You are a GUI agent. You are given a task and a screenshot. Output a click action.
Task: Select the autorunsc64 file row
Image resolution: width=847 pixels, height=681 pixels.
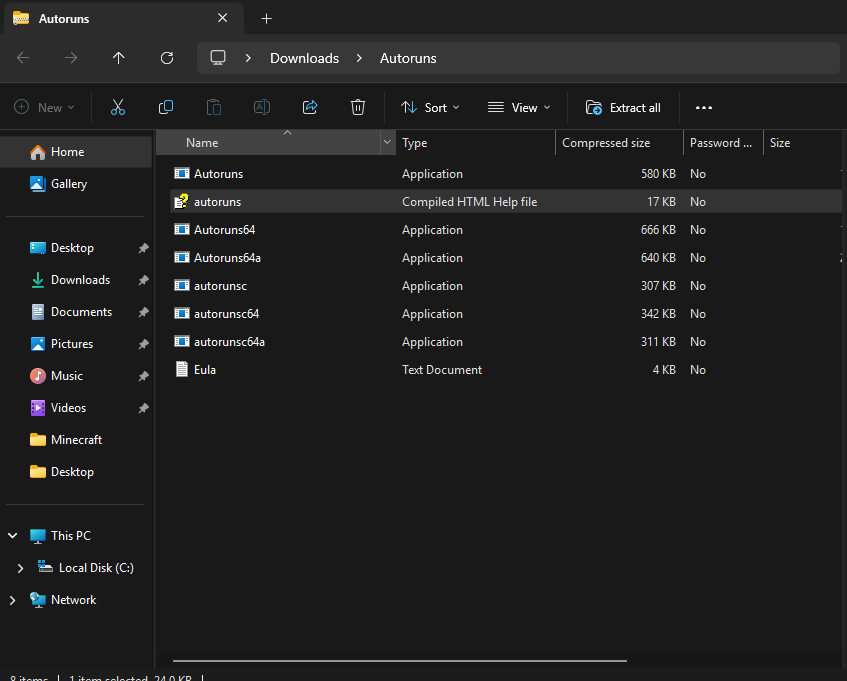tap(506, 314)
